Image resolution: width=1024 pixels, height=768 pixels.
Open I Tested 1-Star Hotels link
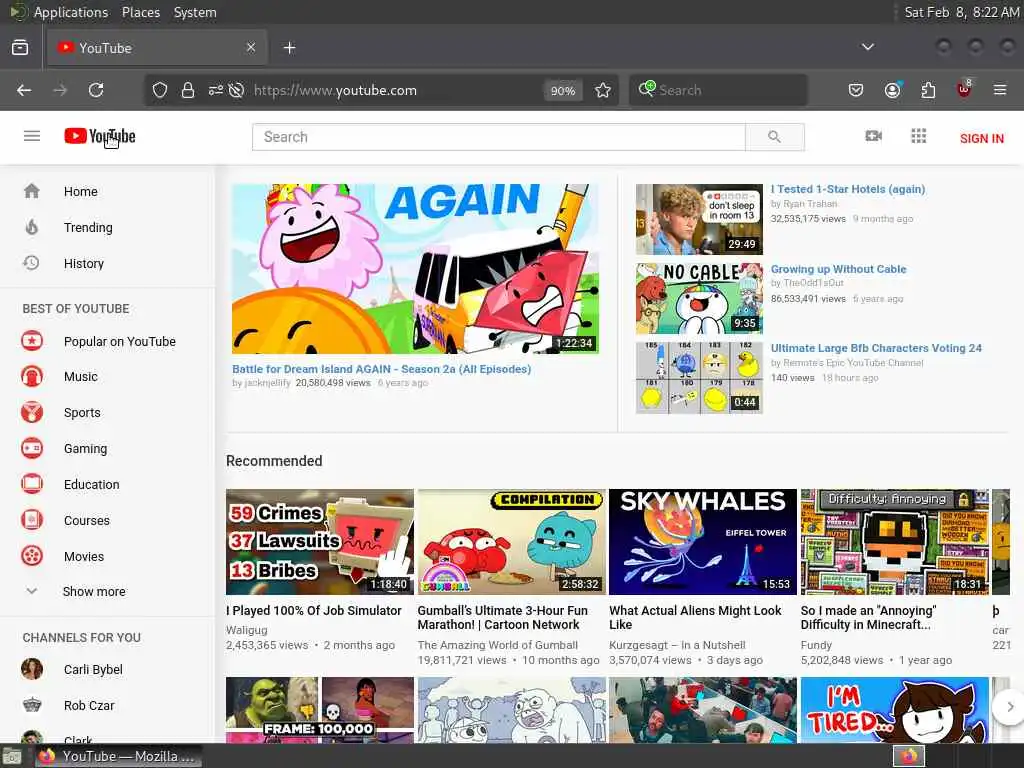coord(848,189)
